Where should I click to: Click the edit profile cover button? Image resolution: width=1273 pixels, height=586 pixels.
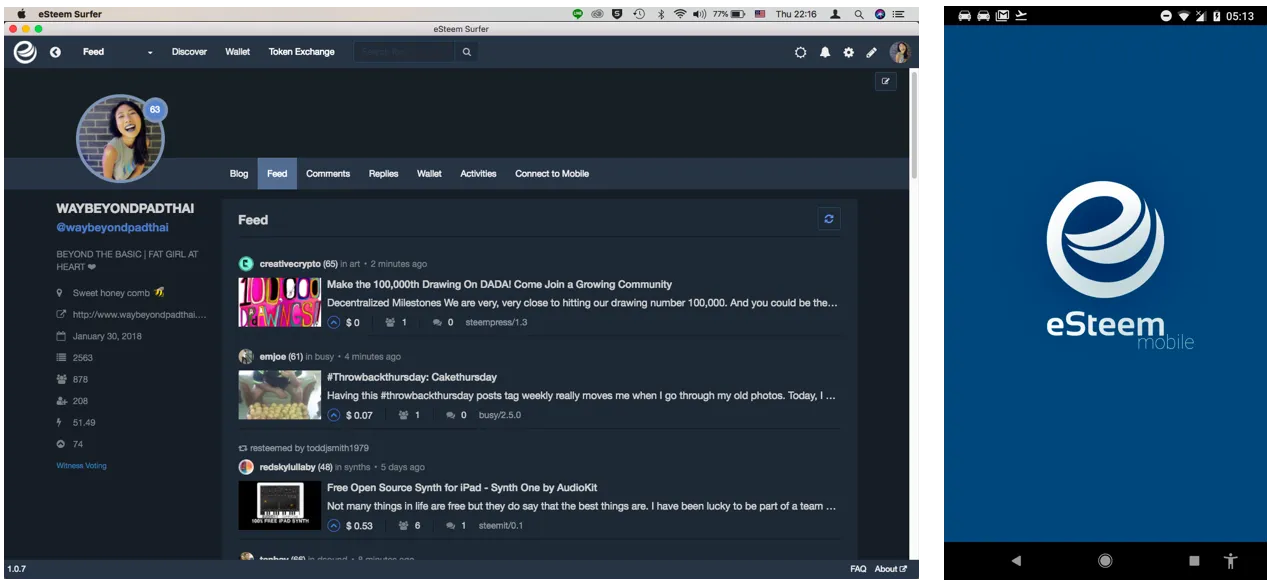tap(886, 82)
